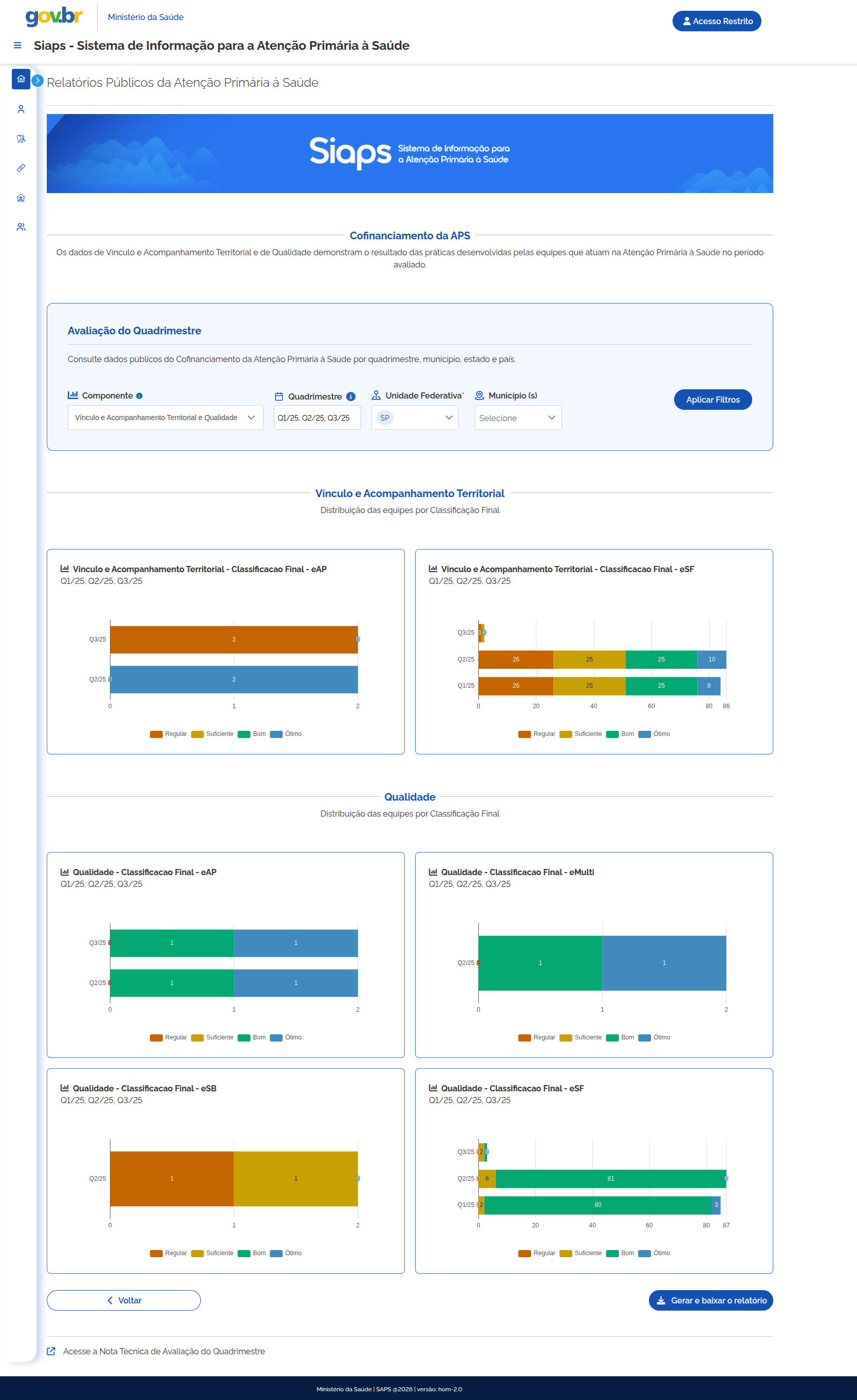
Task: Click Aplicar Filtros button
Action: [713, 400]
